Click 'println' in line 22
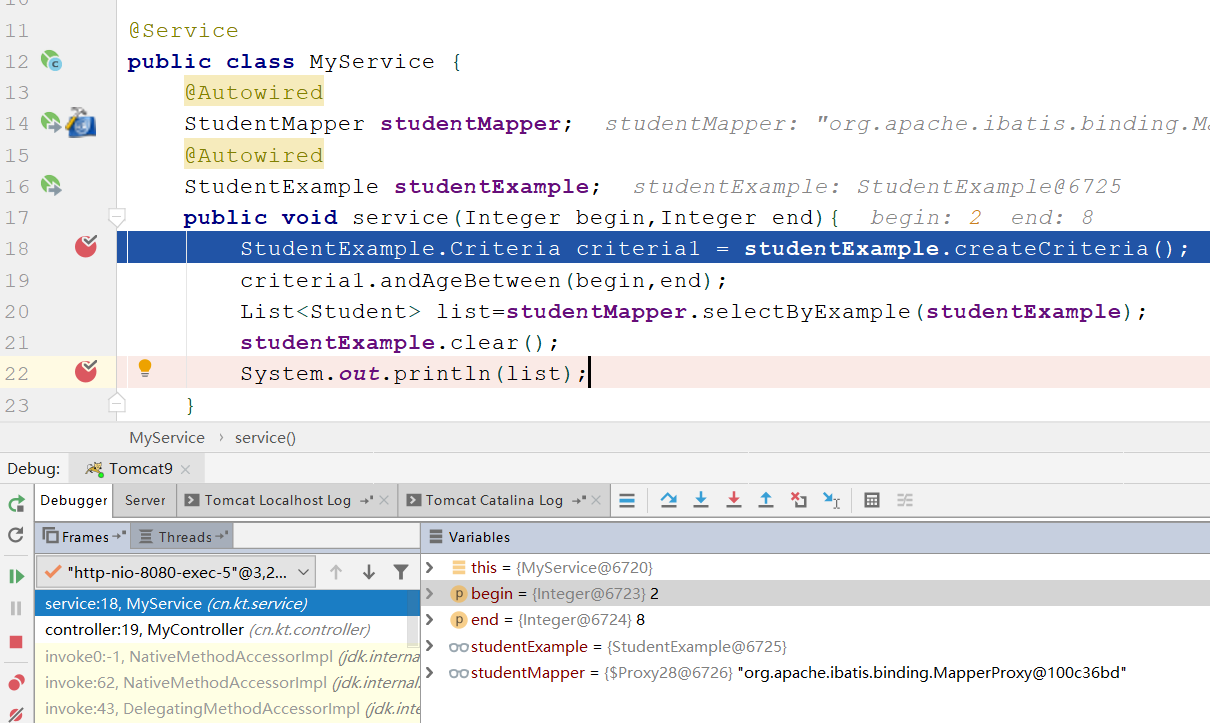The height and width of the screenshot is (723, 1210). pos(451,374)
